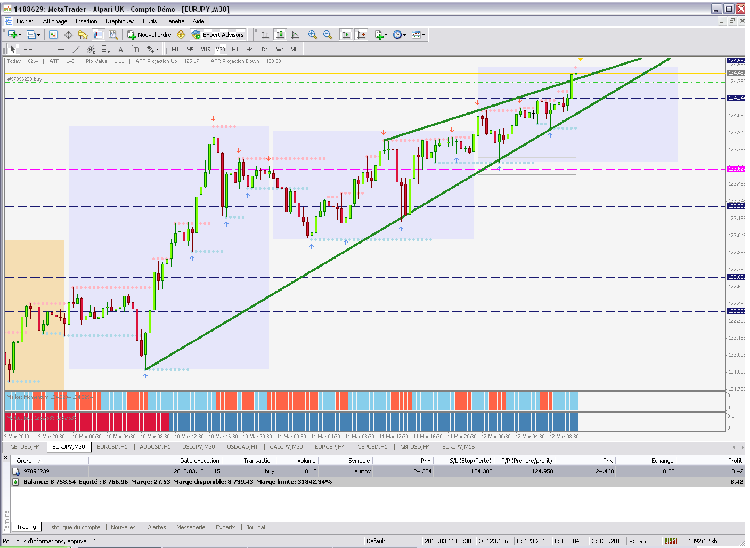
Task: Zoom in on the chart
Action: click(312, 34)
